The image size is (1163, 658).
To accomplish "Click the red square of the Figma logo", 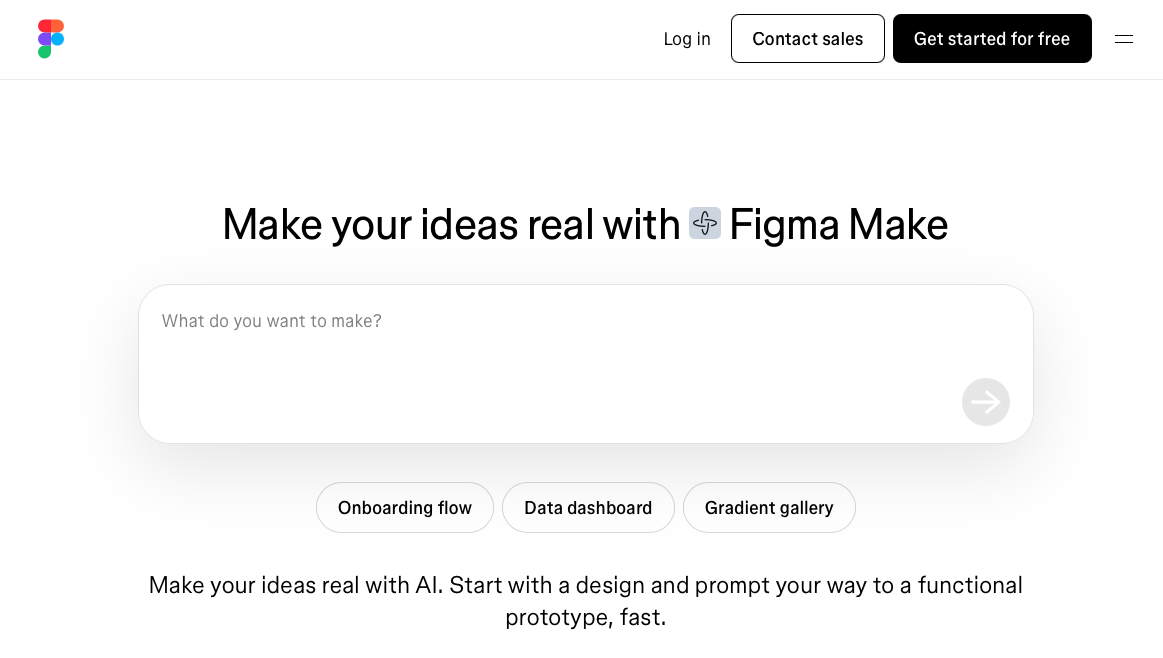I will click(44, 25).
